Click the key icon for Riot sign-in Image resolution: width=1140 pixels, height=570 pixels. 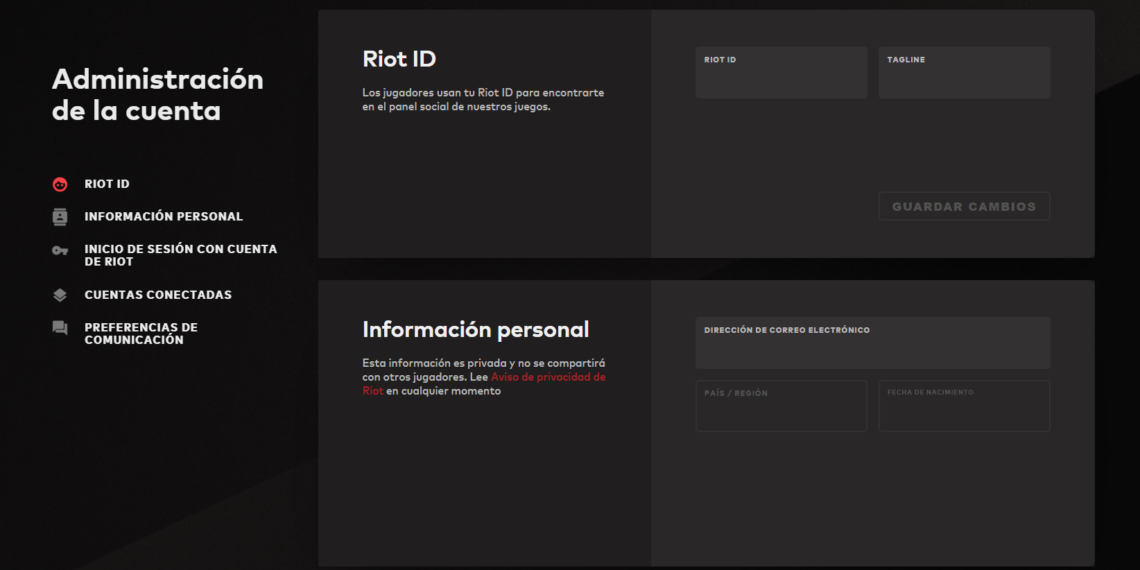point(60,250)
